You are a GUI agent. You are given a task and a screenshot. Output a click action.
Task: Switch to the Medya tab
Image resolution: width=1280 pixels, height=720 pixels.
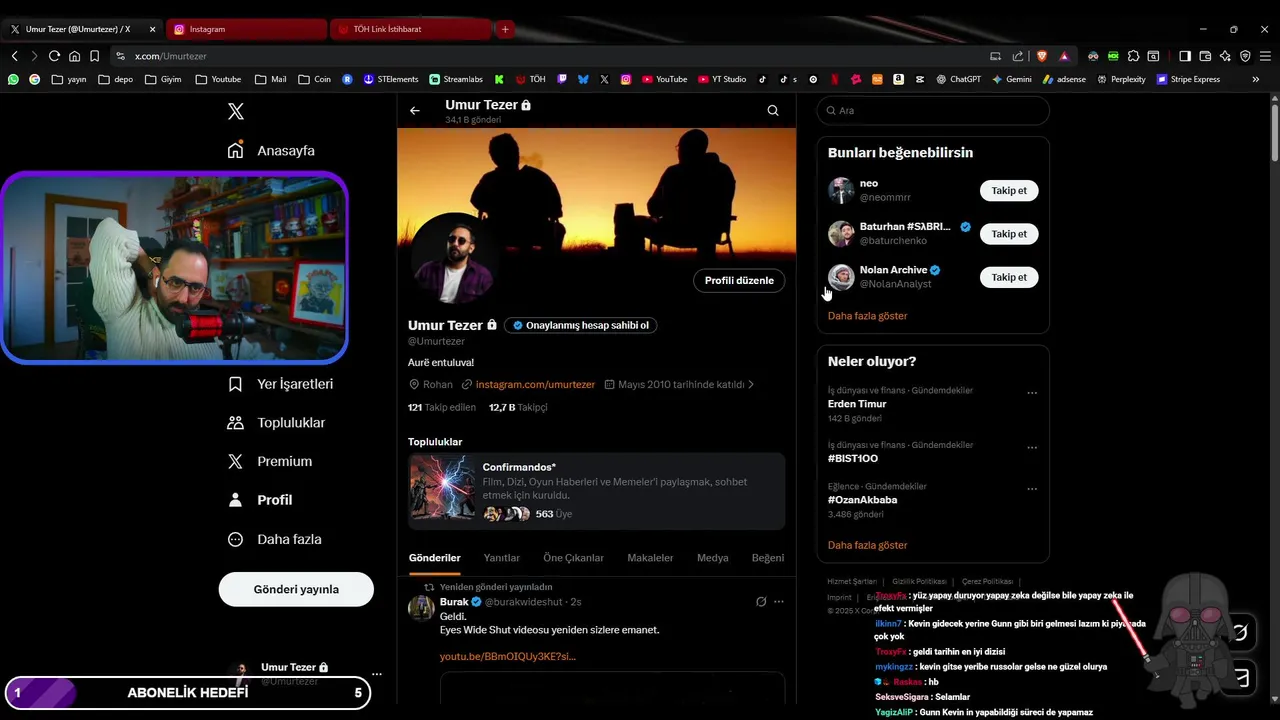point(712,558)
